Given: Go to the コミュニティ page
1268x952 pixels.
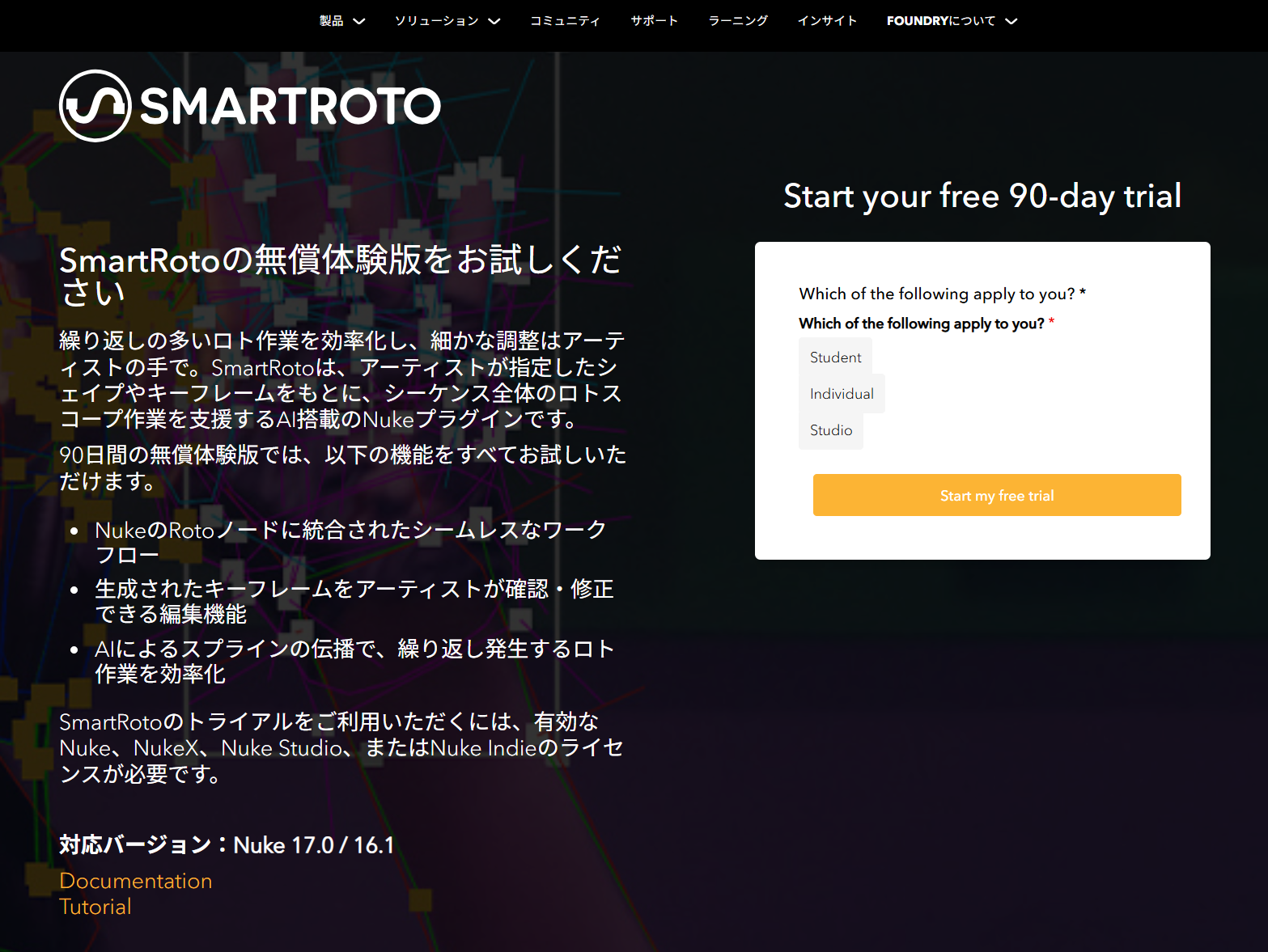Looking at the screenshot, I should coord(565,21).
